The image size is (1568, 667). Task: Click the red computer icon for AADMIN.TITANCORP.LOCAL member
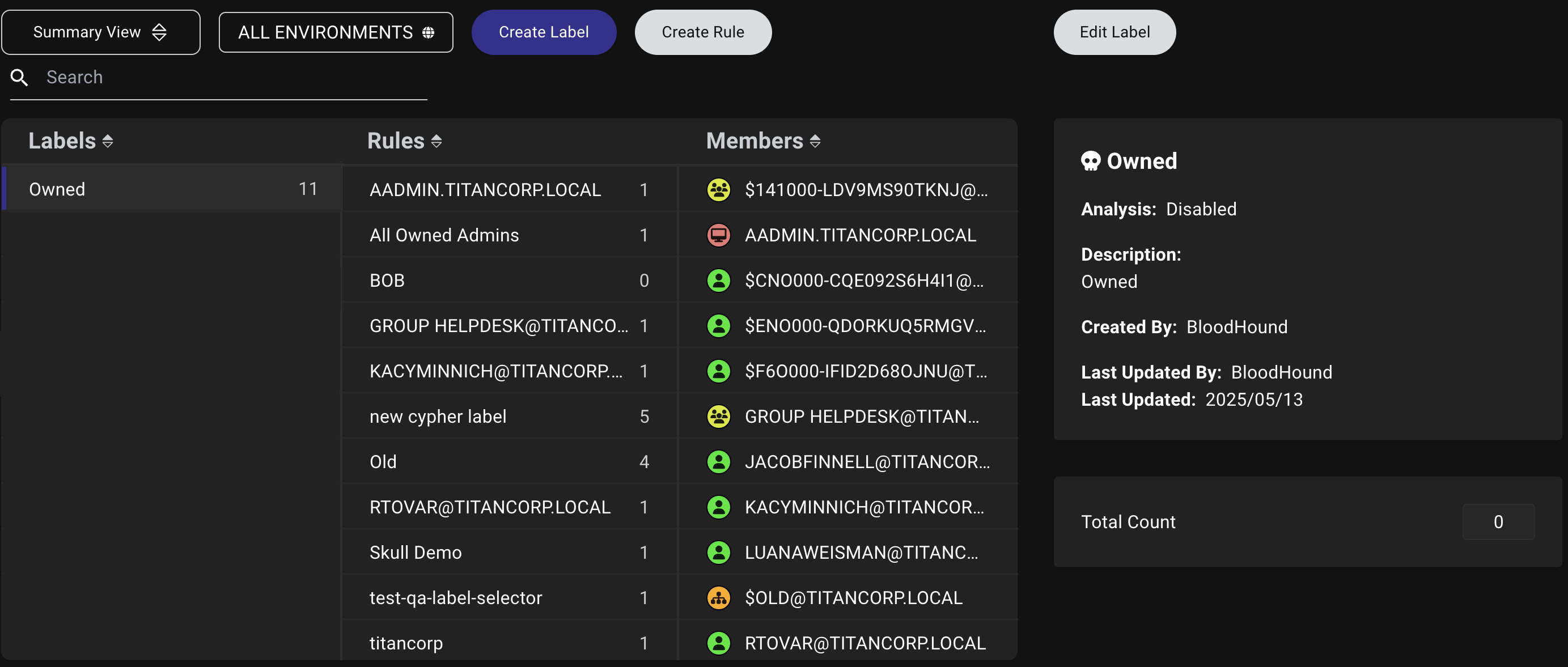[718, 235]
